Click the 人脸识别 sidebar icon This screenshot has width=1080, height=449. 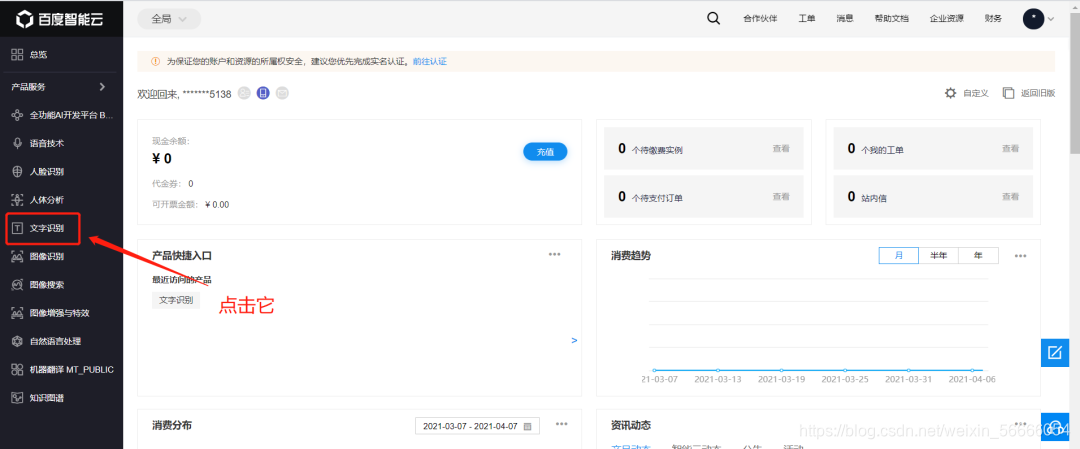click(x=18, y=171)
